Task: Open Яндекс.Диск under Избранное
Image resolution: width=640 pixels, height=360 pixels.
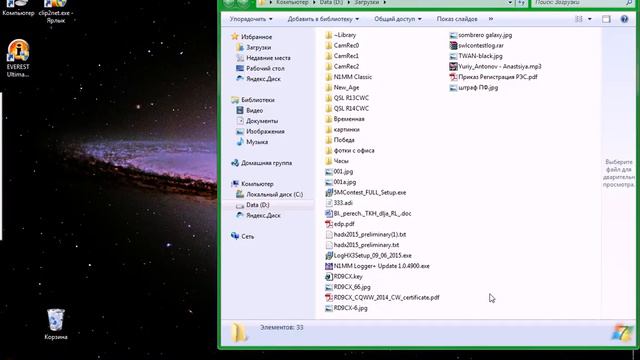Action: [x=258, y=79]
